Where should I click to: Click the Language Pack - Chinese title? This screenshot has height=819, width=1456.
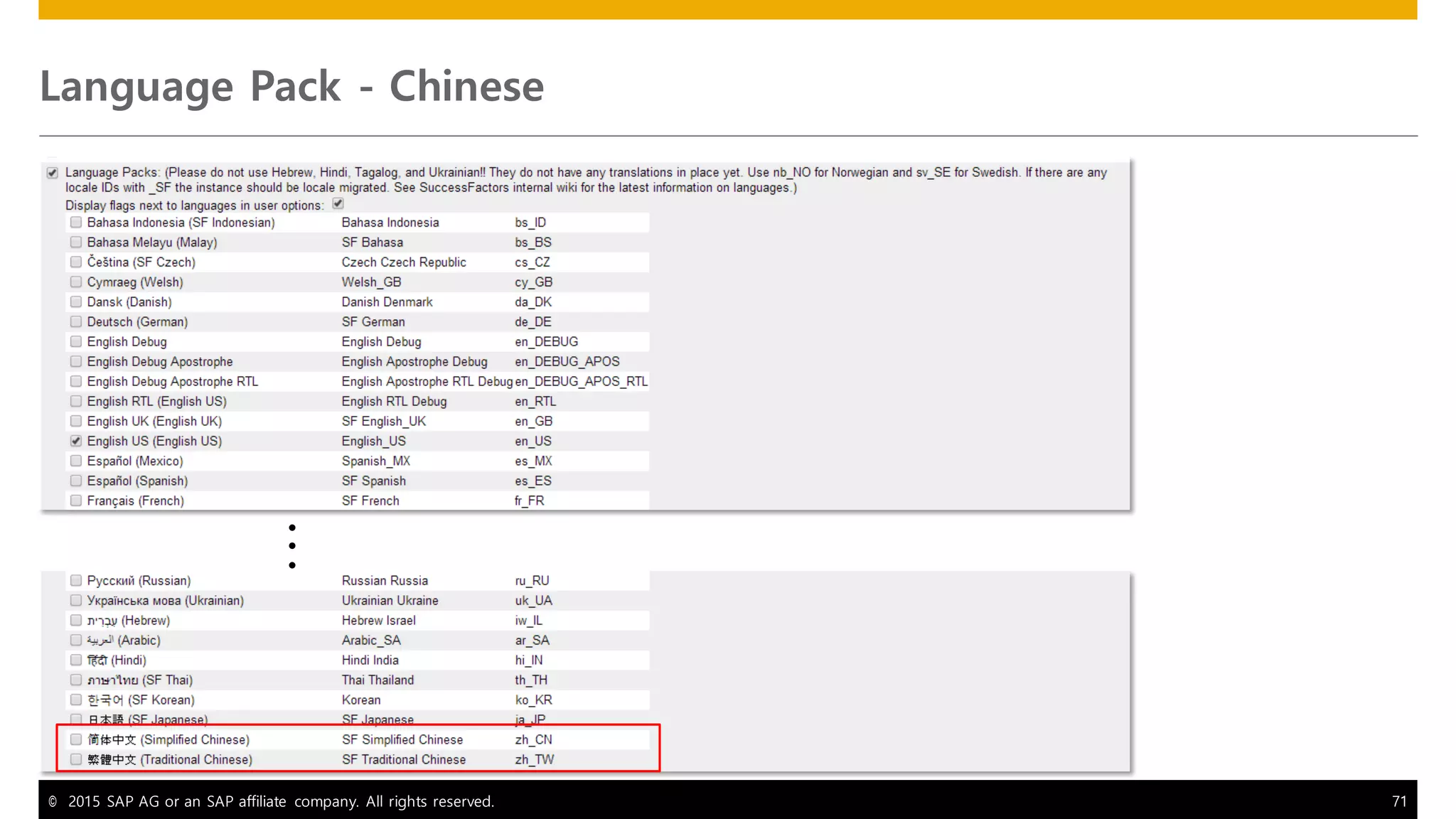[292, 87]
